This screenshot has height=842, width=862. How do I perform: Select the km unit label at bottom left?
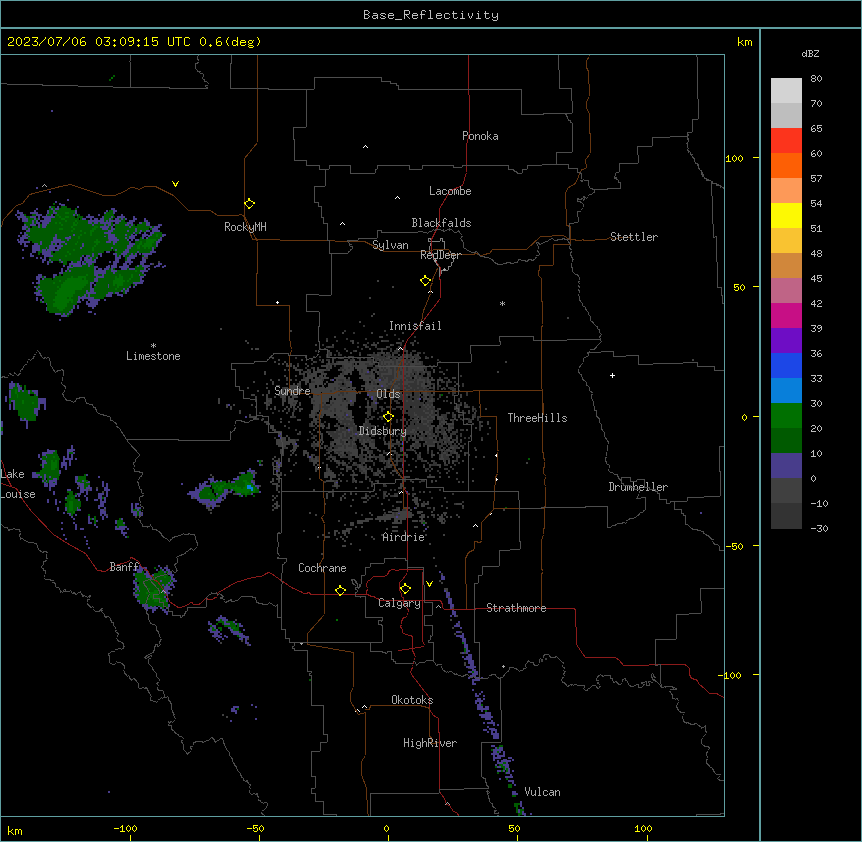(15, 830)
